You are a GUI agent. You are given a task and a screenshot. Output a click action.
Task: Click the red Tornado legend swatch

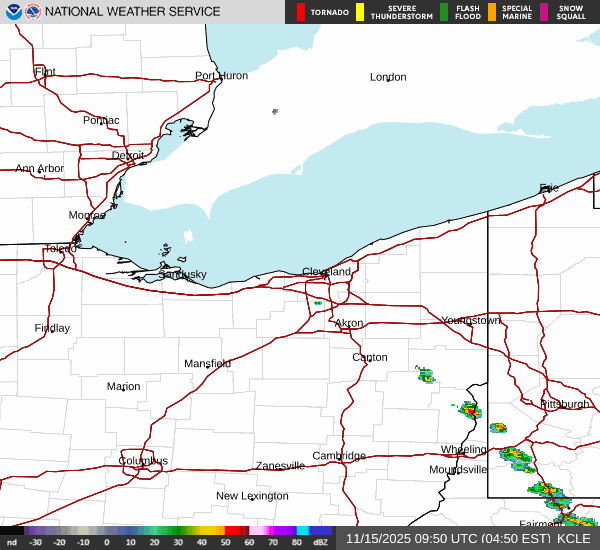tap(301, 12)
